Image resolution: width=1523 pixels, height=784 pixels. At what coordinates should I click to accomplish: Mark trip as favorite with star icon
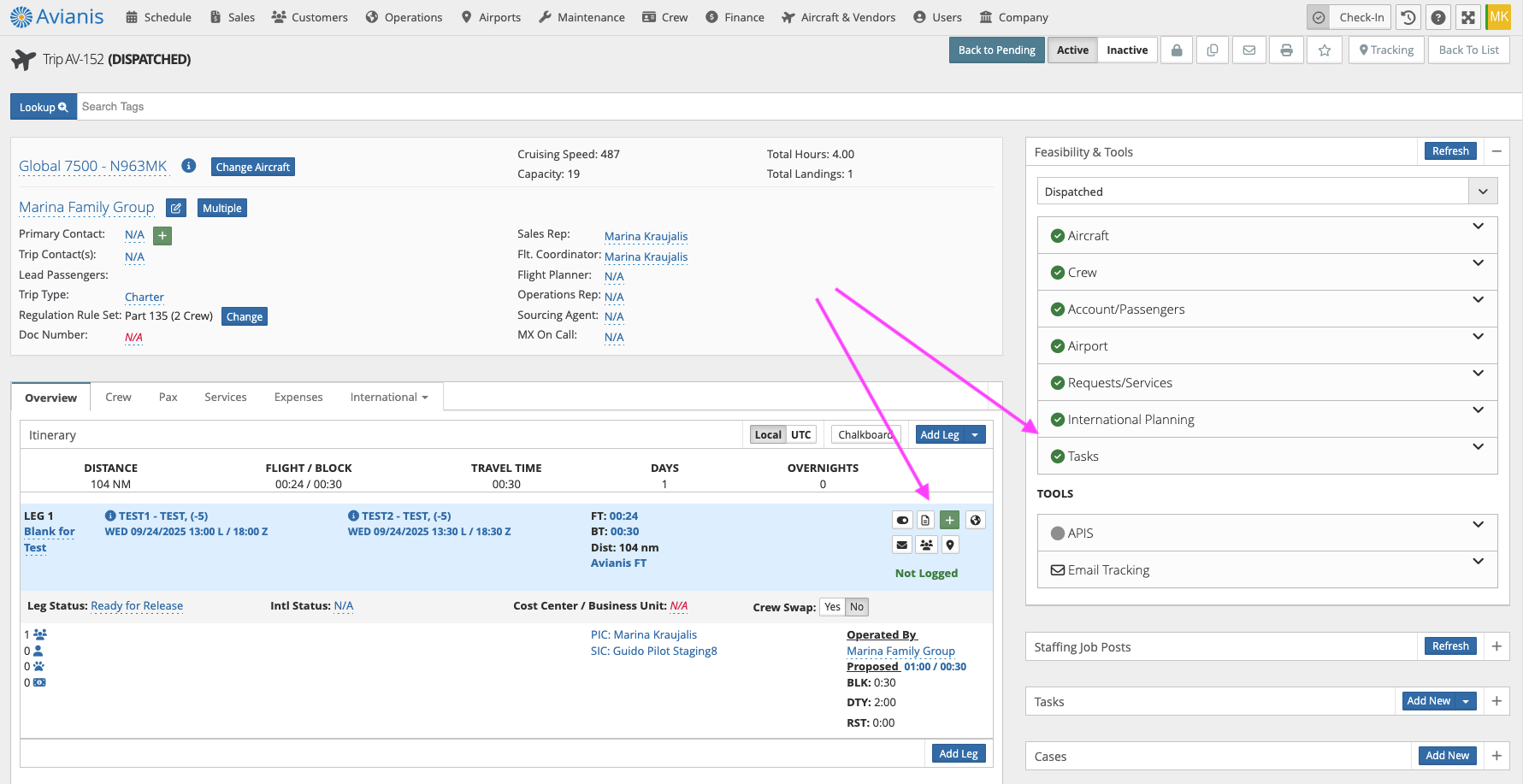1324,50
